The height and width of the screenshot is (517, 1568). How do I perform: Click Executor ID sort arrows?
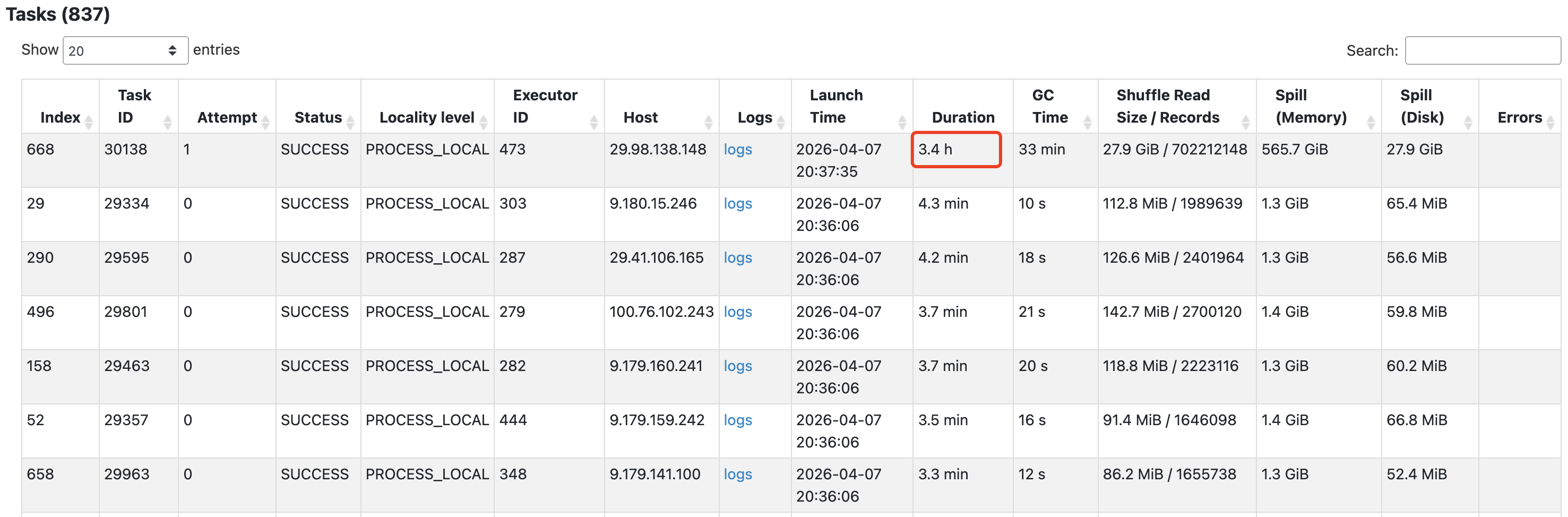593,122
